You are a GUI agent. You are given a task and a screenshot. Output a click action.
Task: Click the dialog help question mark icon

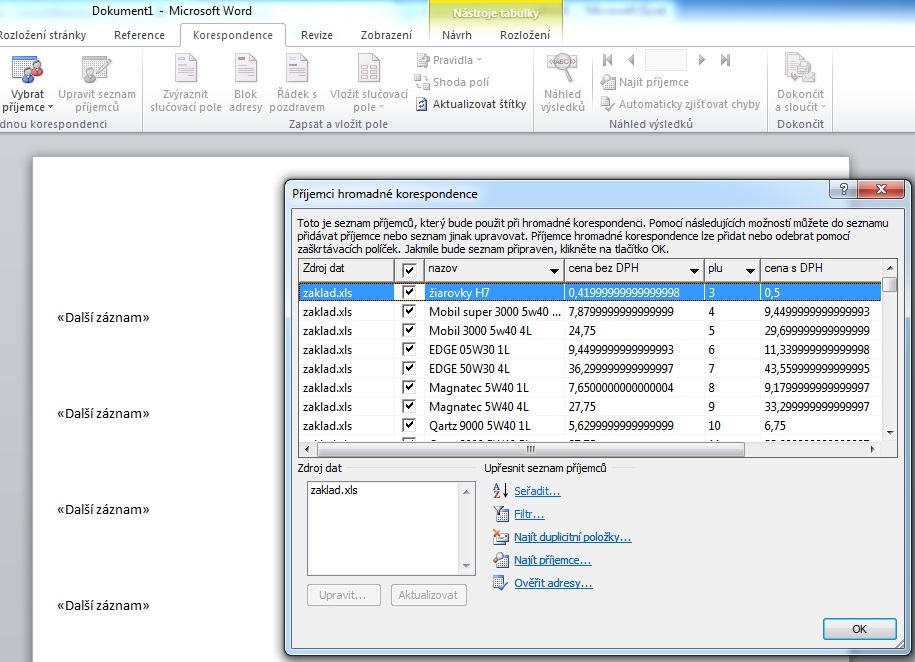click(x=845, y=190)
